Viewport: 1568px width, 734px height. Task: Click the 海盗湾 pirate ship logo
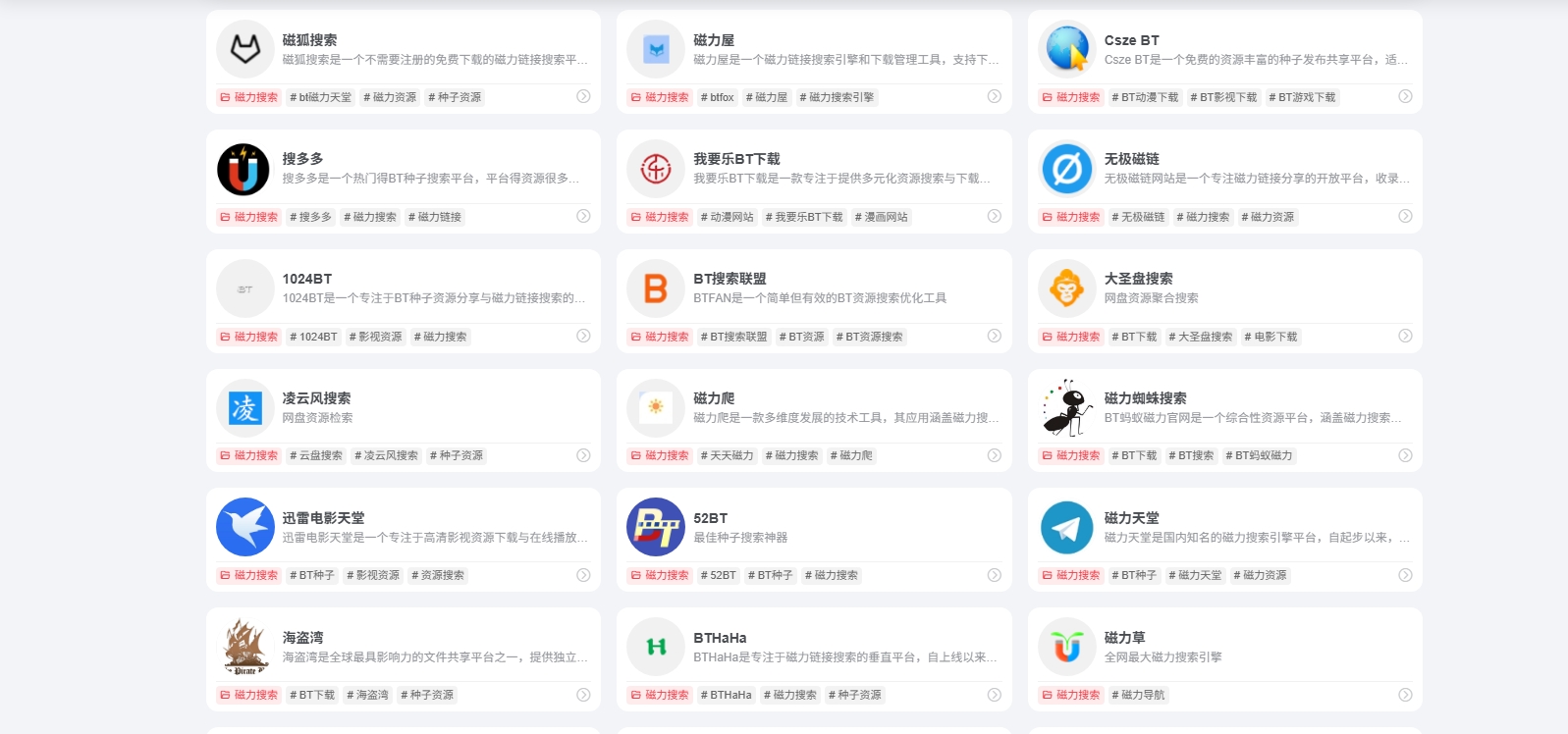[244, 647]
